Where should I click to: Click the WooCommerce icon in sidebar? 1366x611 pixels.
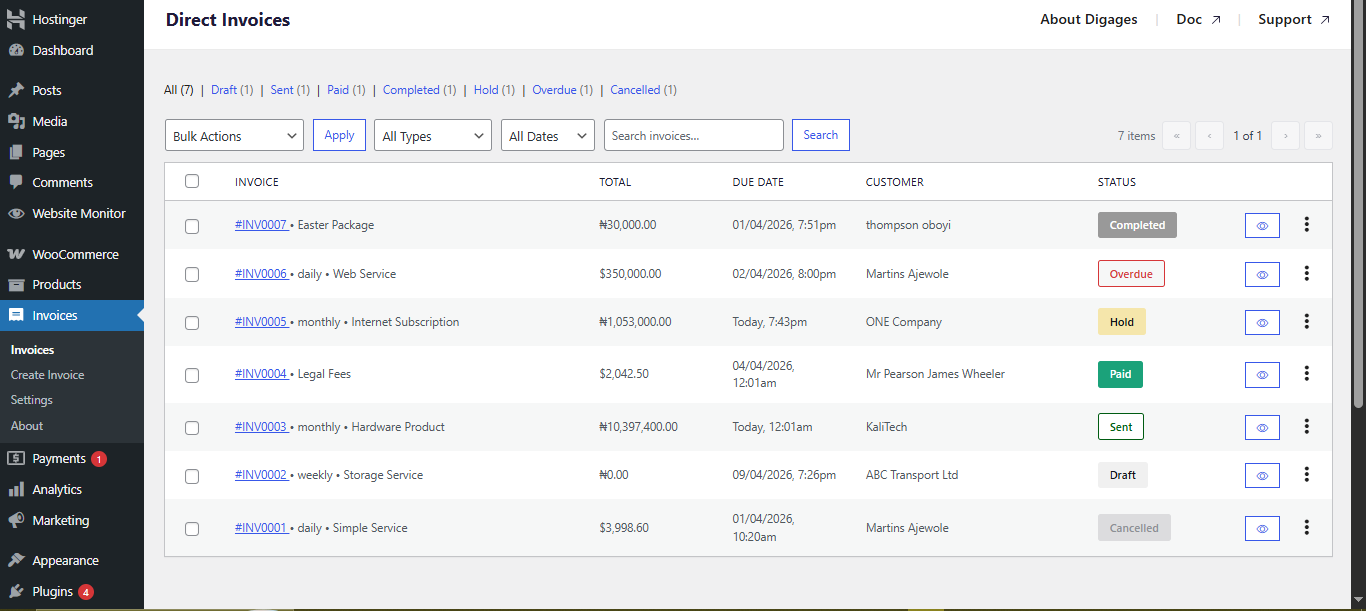[16, 254]
